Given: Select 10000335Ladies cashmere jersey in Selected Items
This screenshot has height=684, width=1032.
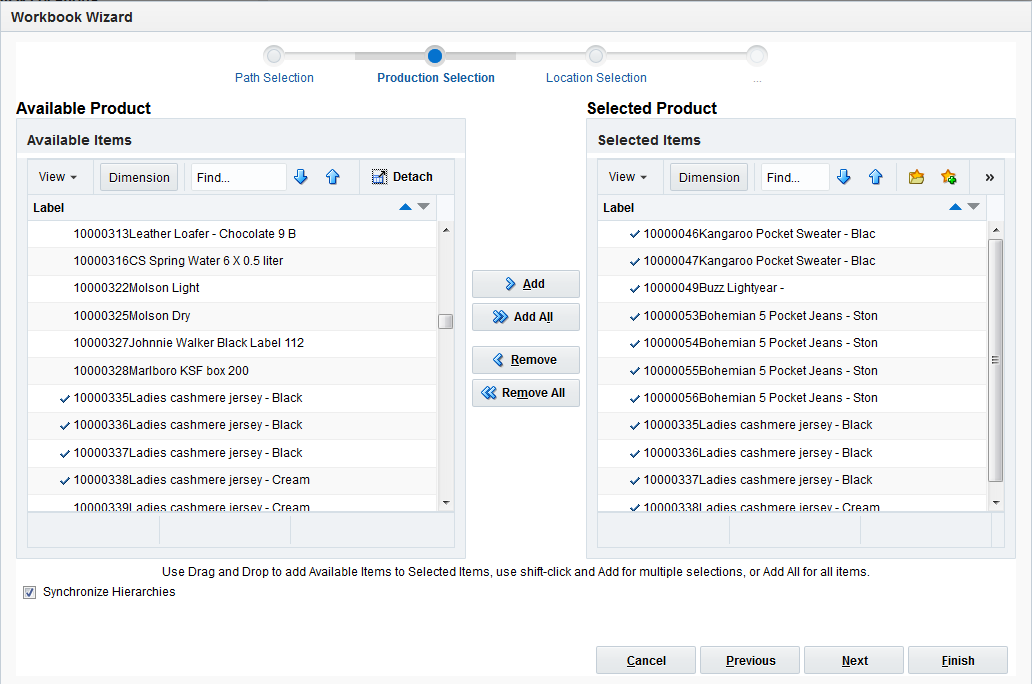Looking at the screenshot, I should tap(792, 425).
